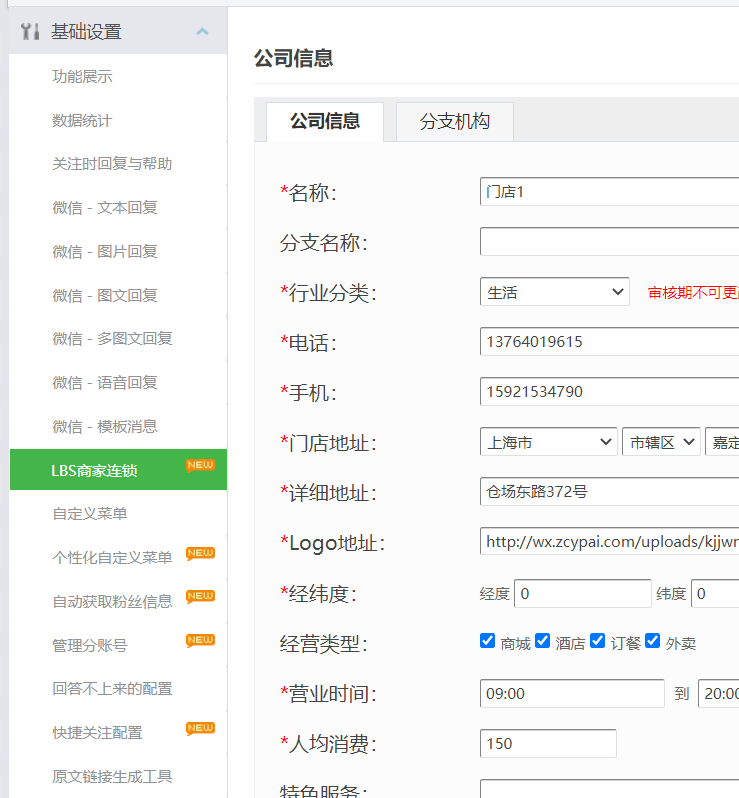
Task: Switch to the 公司信息 tab
Action: pyautogui.click(x=325, y=122)
